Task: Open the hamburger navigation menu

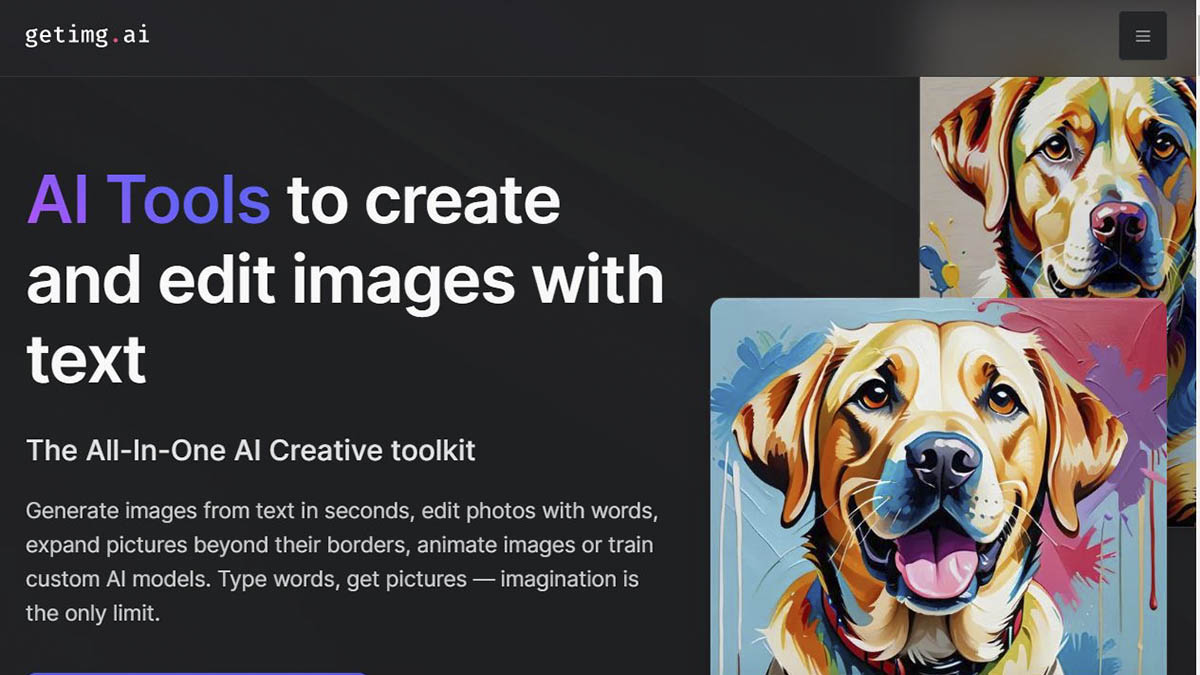Action: click(1142, 36)
